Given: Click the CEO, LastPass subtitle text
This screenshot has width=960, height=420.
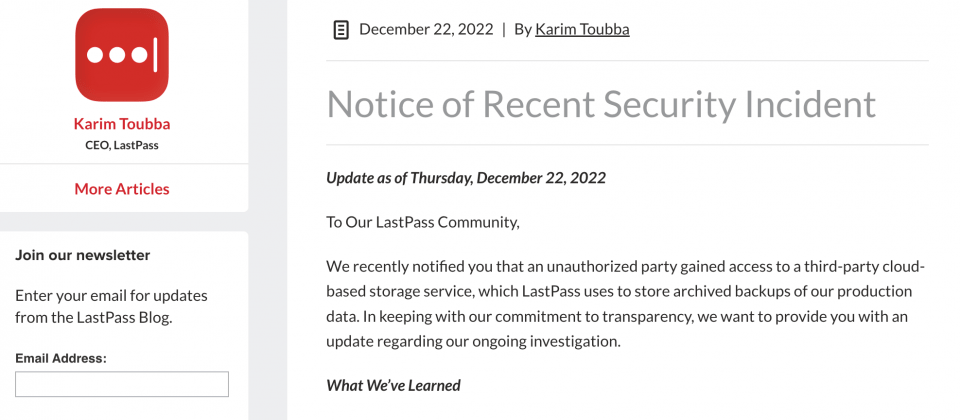Looking at the screenshot, I should coord(122,146).
